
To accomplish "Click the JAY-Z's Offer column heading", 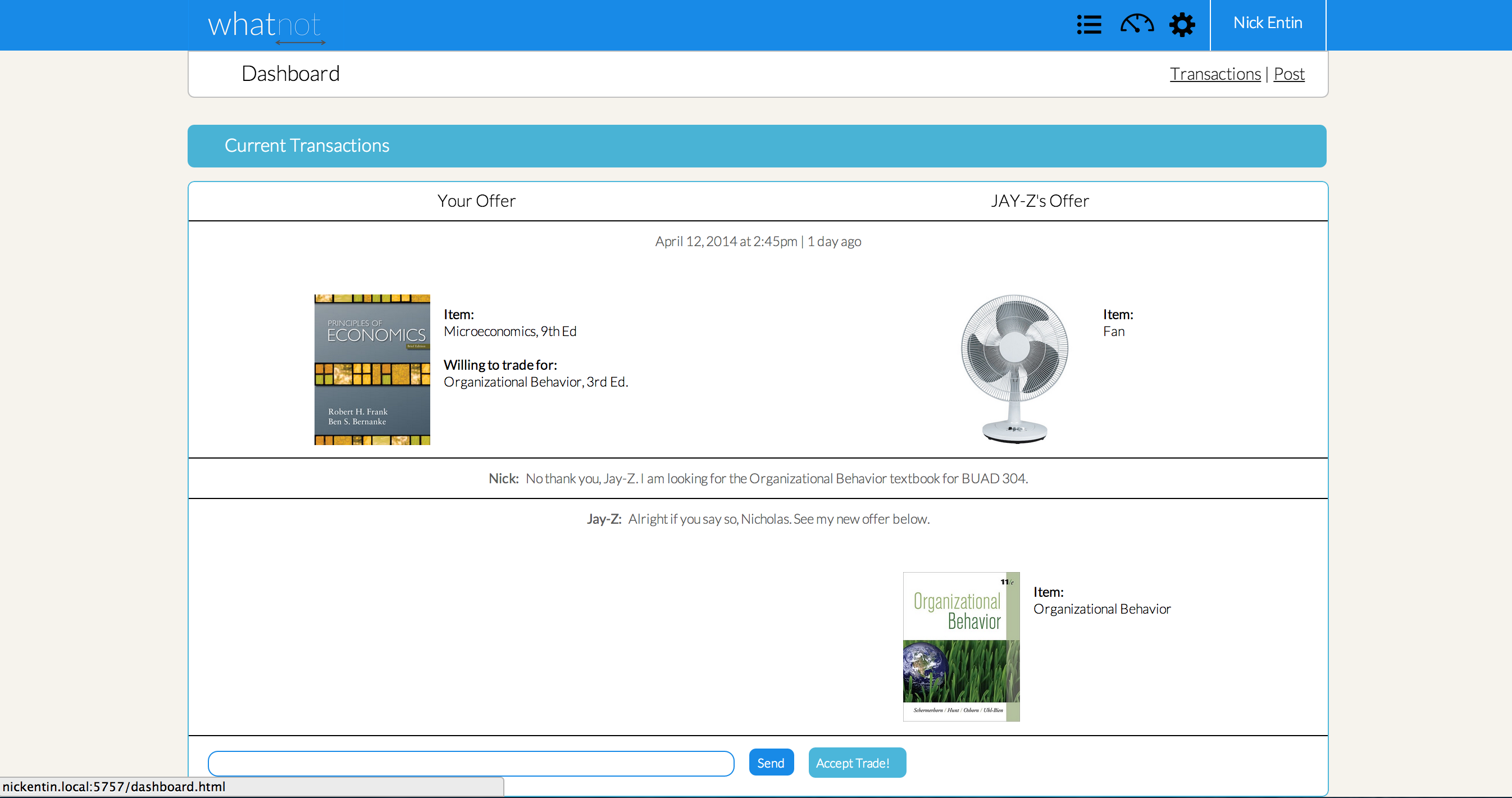I will click(x=1040, y=201).
